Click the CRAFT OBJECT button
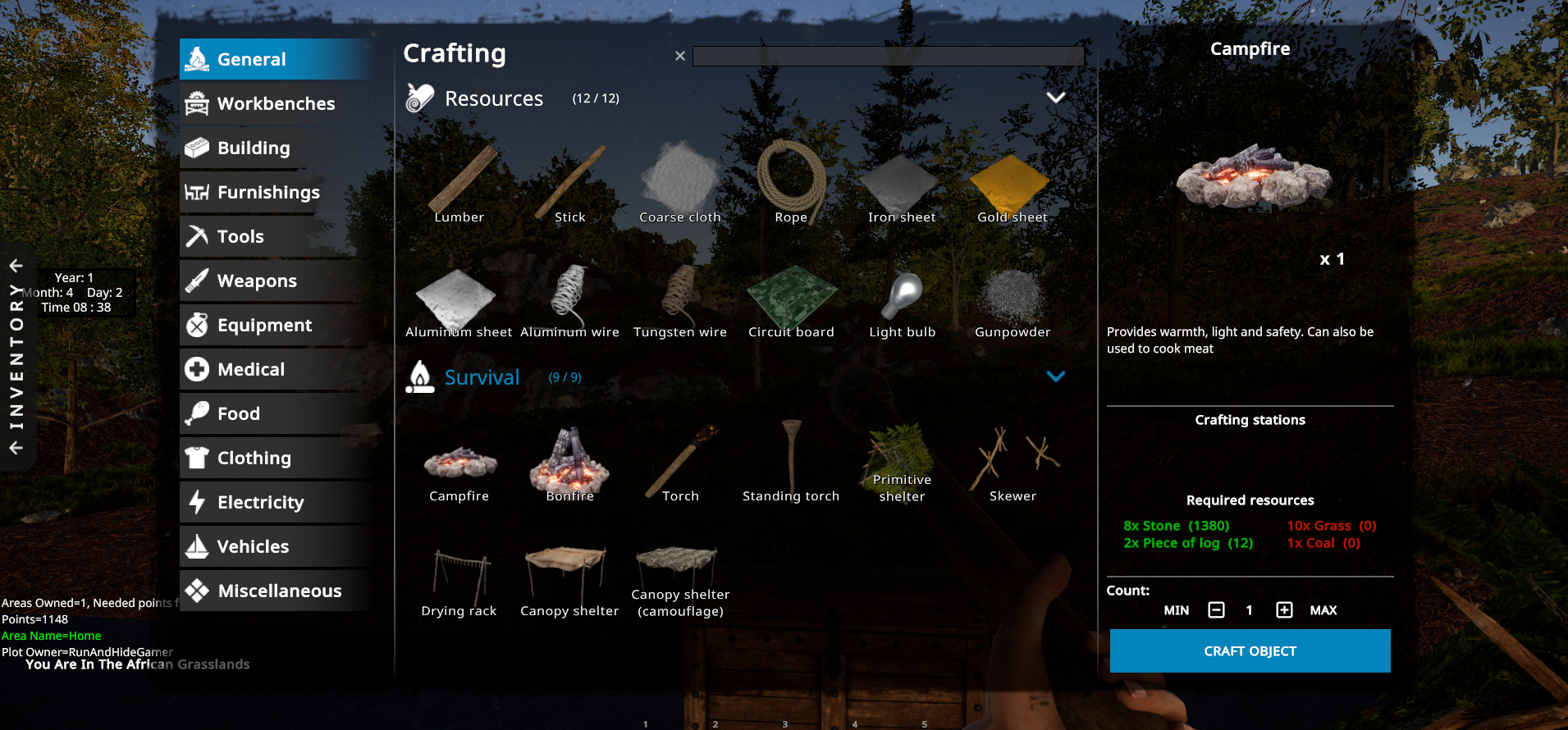Viewport: 1568px width, 730px height. coord(1250,651)
